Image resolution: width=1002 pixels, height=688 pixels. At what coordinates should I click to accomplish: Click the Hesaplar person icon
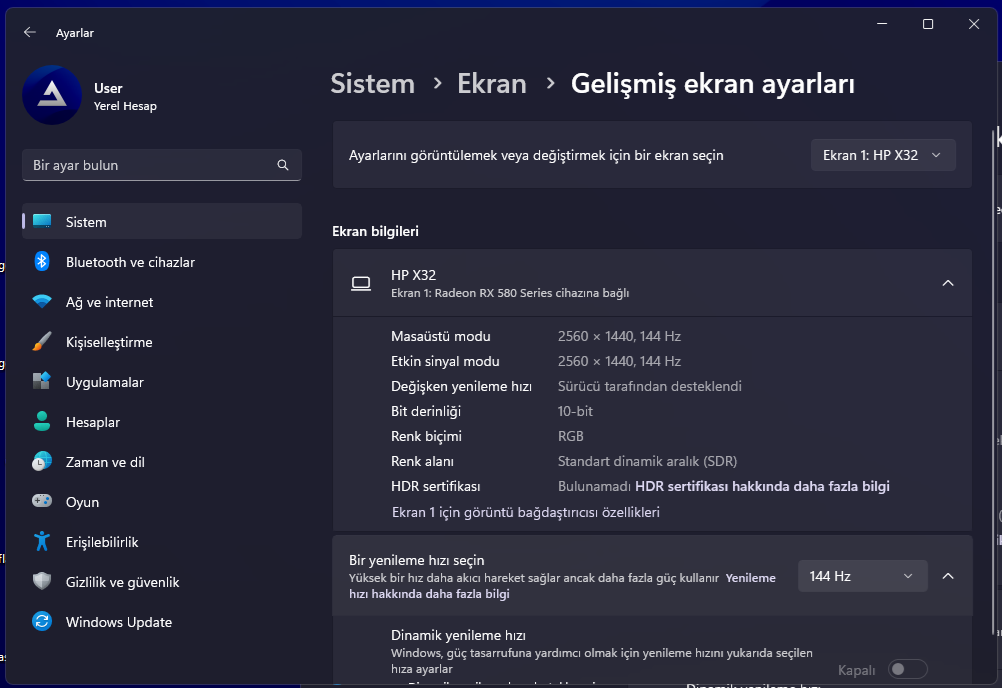pos(42,422)
